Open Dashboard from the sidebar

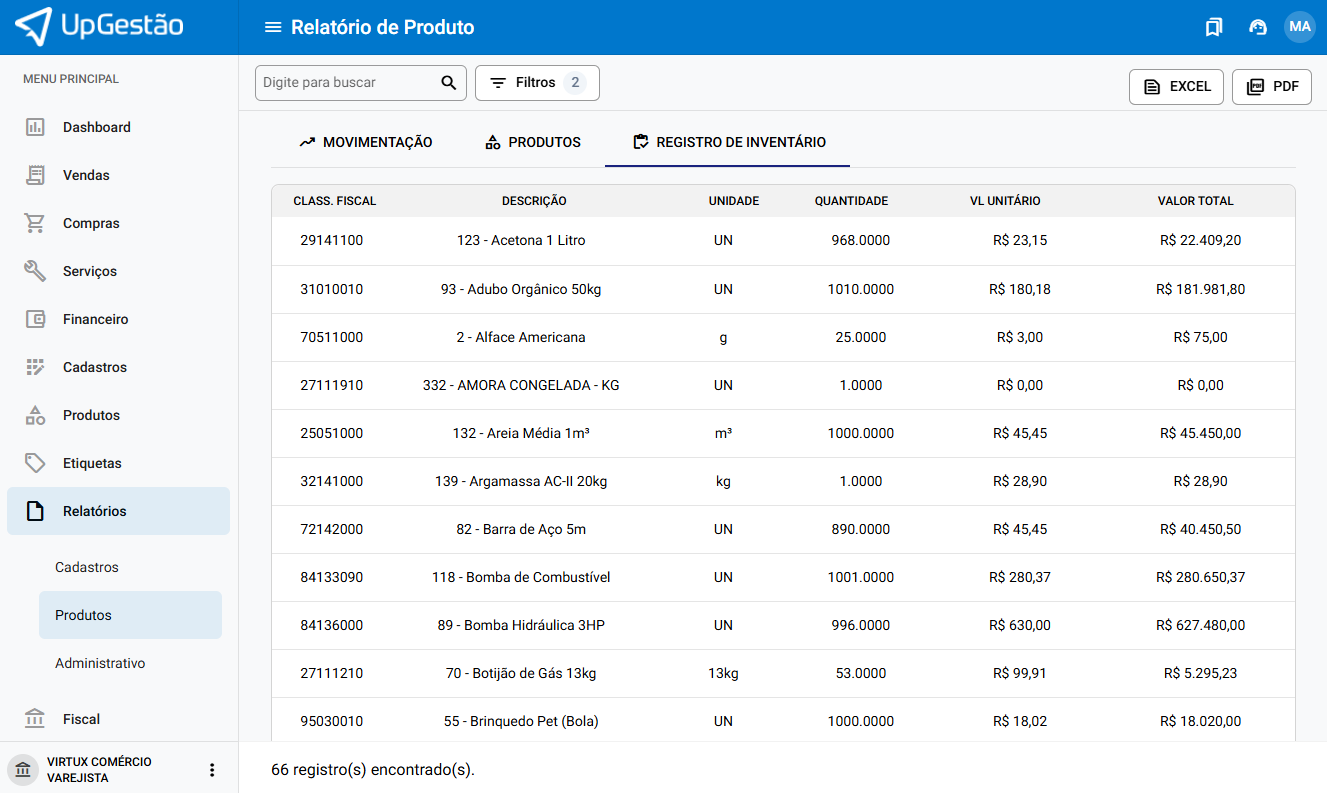point(97,127)
